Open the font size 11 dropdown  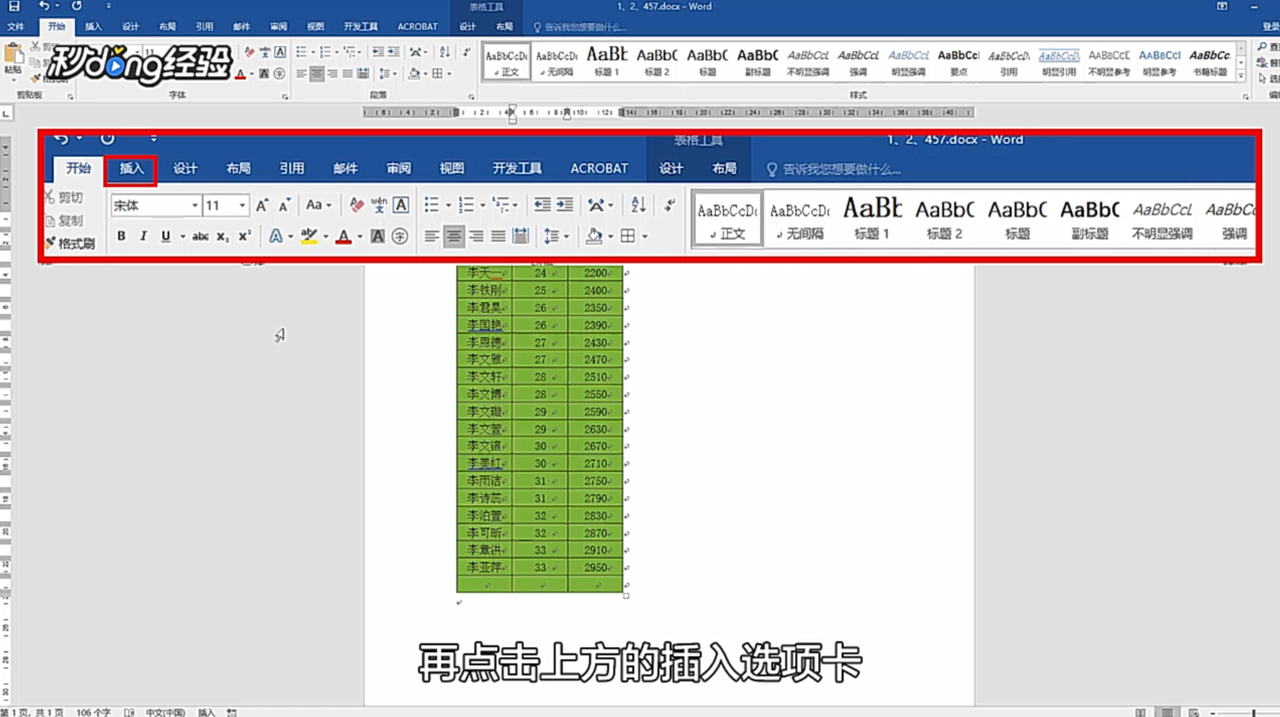point(242,205)
